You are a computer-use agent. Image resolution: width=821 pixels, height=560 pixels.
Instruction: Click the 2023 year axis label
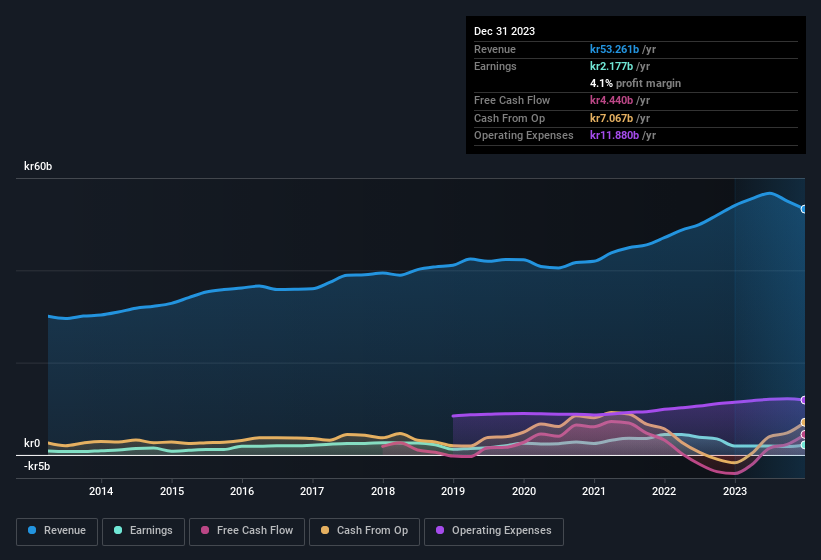click(735, 491)
